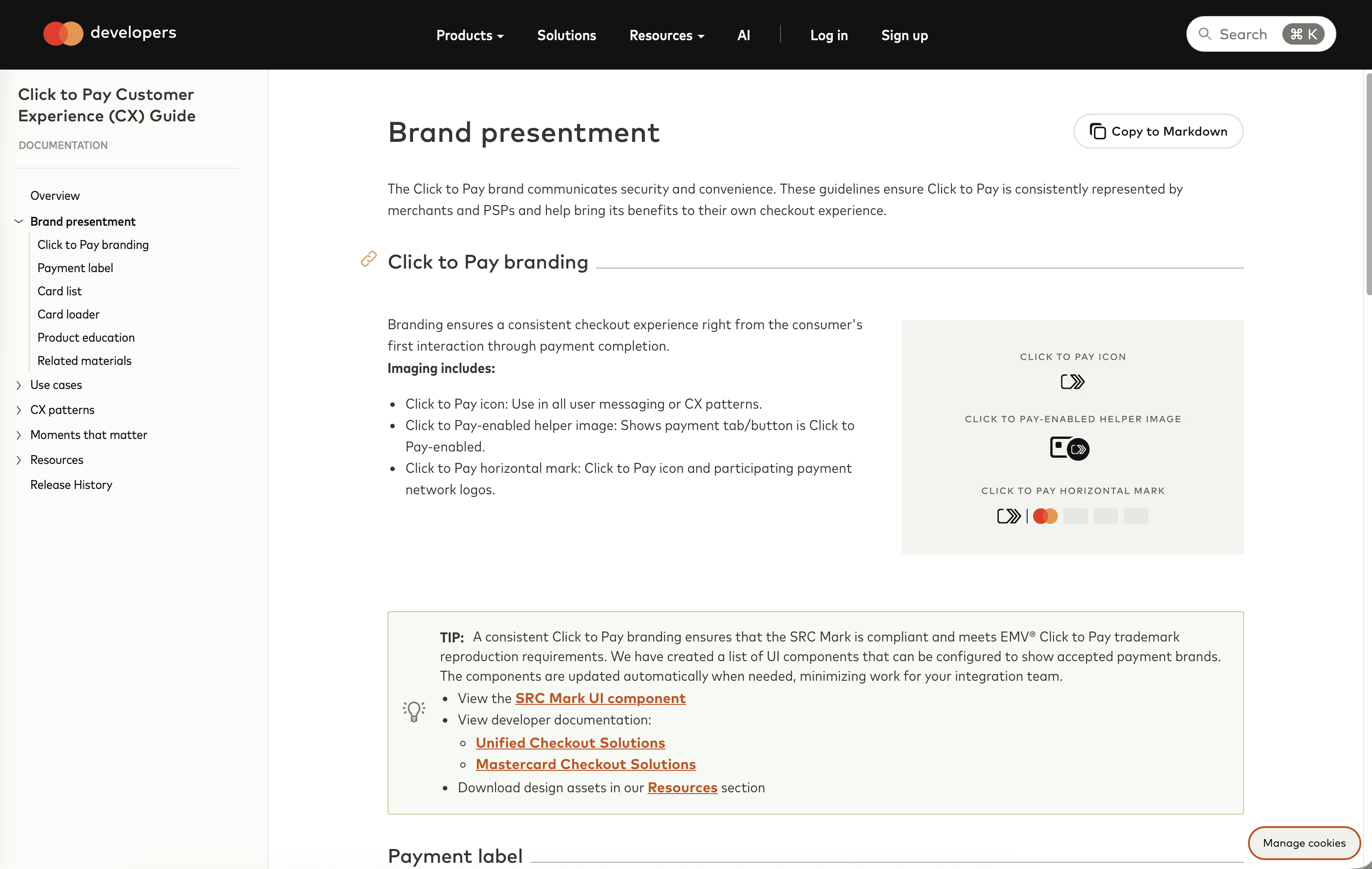Open the SRC Mark UI component link

pyautogui.click(x=600, y=698)
